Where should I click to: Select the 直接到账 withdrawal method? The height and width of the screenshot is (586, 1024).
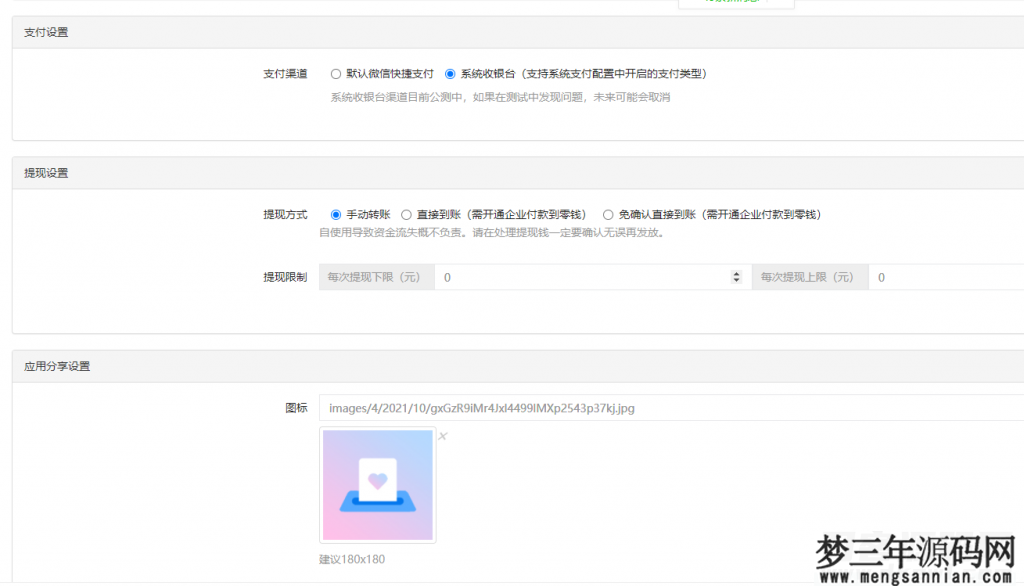click(407, 213)
